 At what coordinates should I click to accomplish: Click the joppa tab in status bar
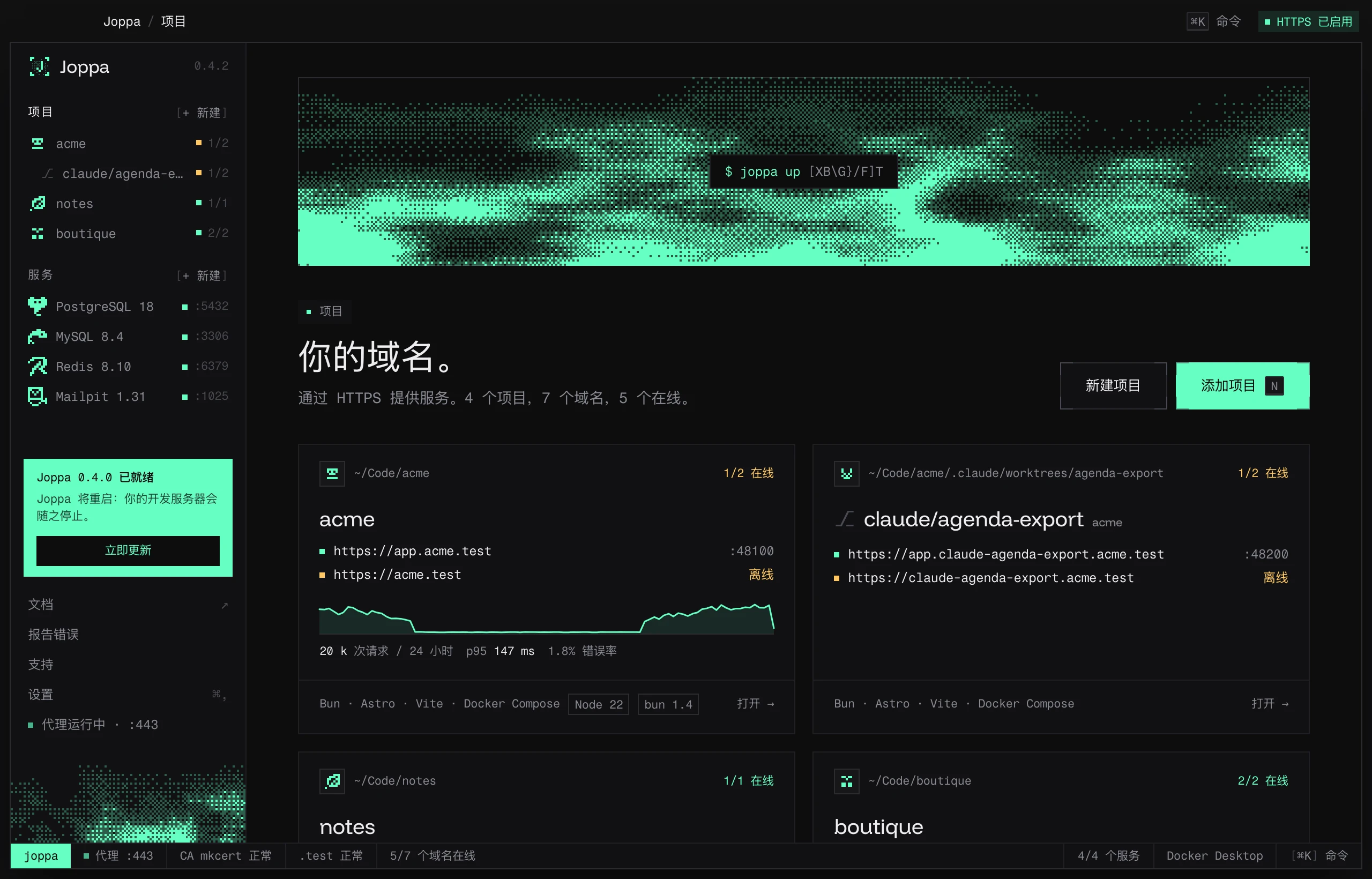41,855
